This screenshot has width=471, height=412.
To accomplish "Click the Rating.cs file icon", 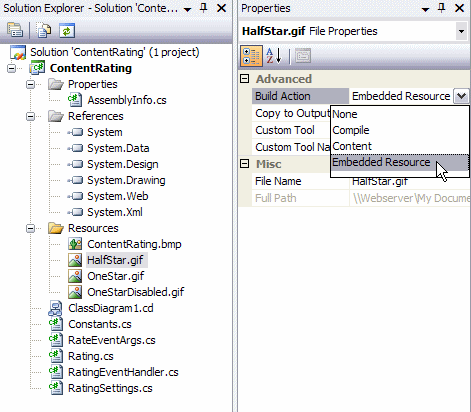I will [x=56, y=356].
